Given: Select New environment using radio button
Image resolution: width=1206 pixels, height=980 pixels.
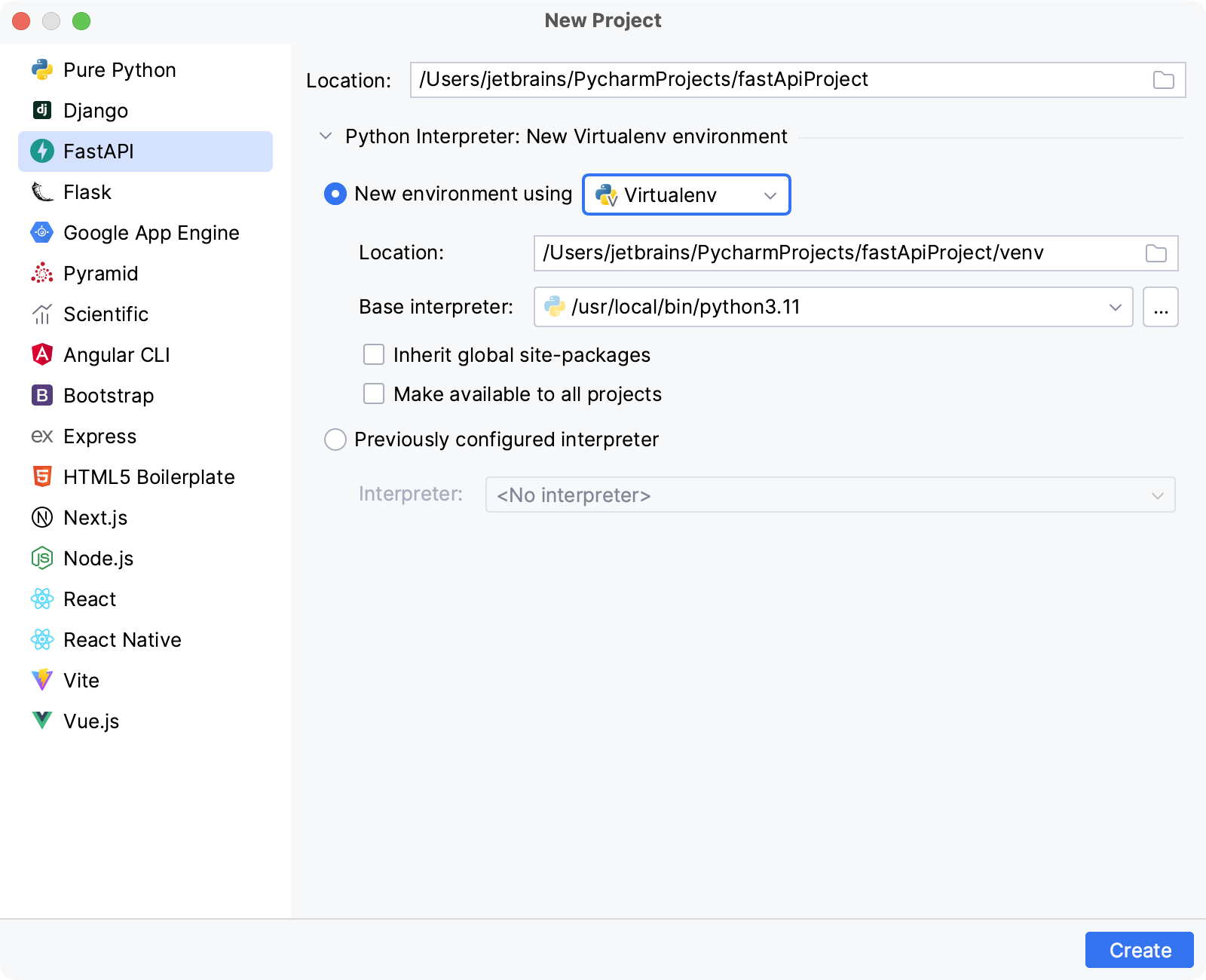Looking at the screenshot, I should tap(335, 194).
